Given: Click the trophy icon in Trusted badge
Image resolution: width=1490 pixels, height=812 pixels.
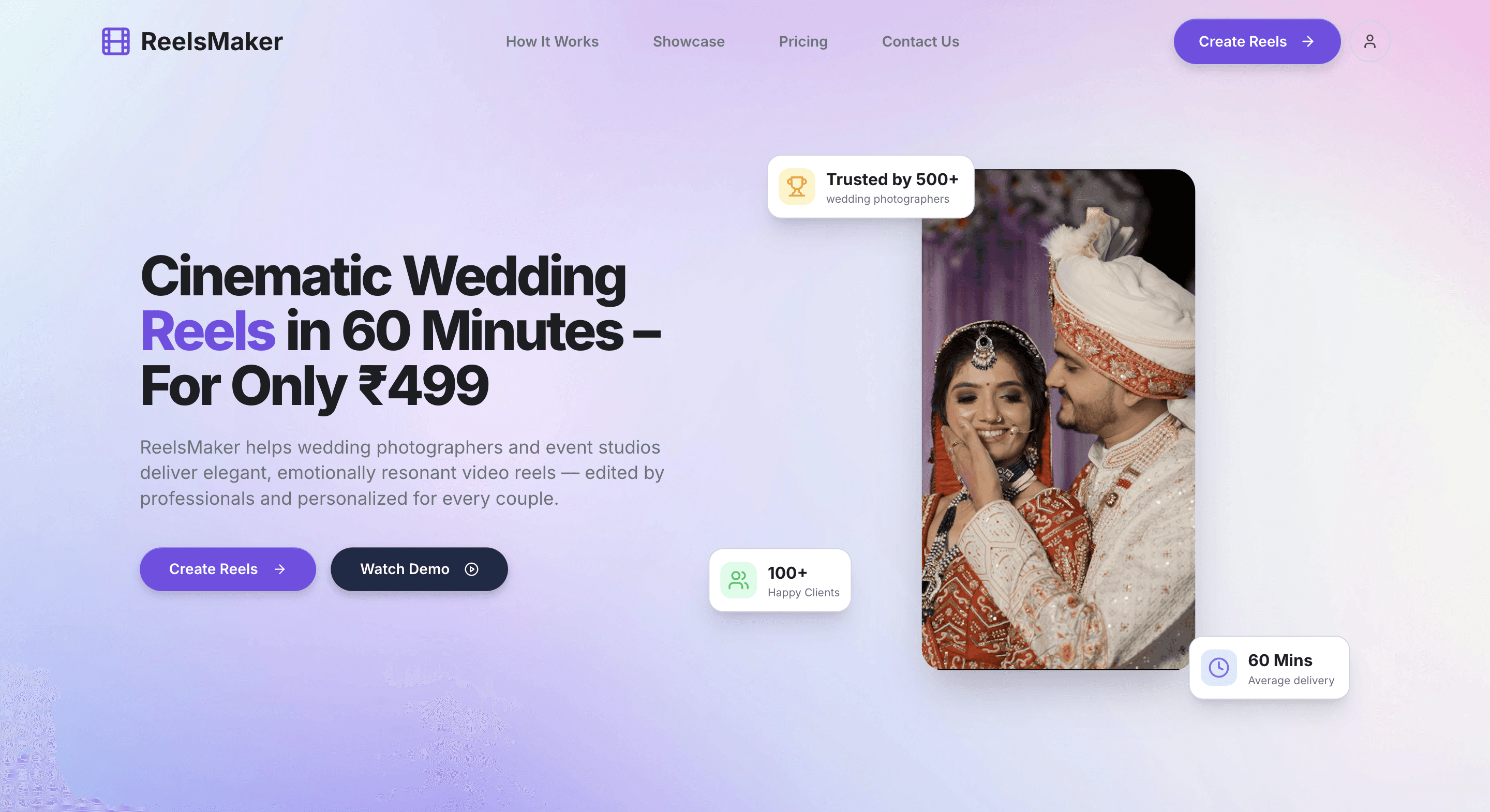Looking at the screenshot, I should (797, 187).
